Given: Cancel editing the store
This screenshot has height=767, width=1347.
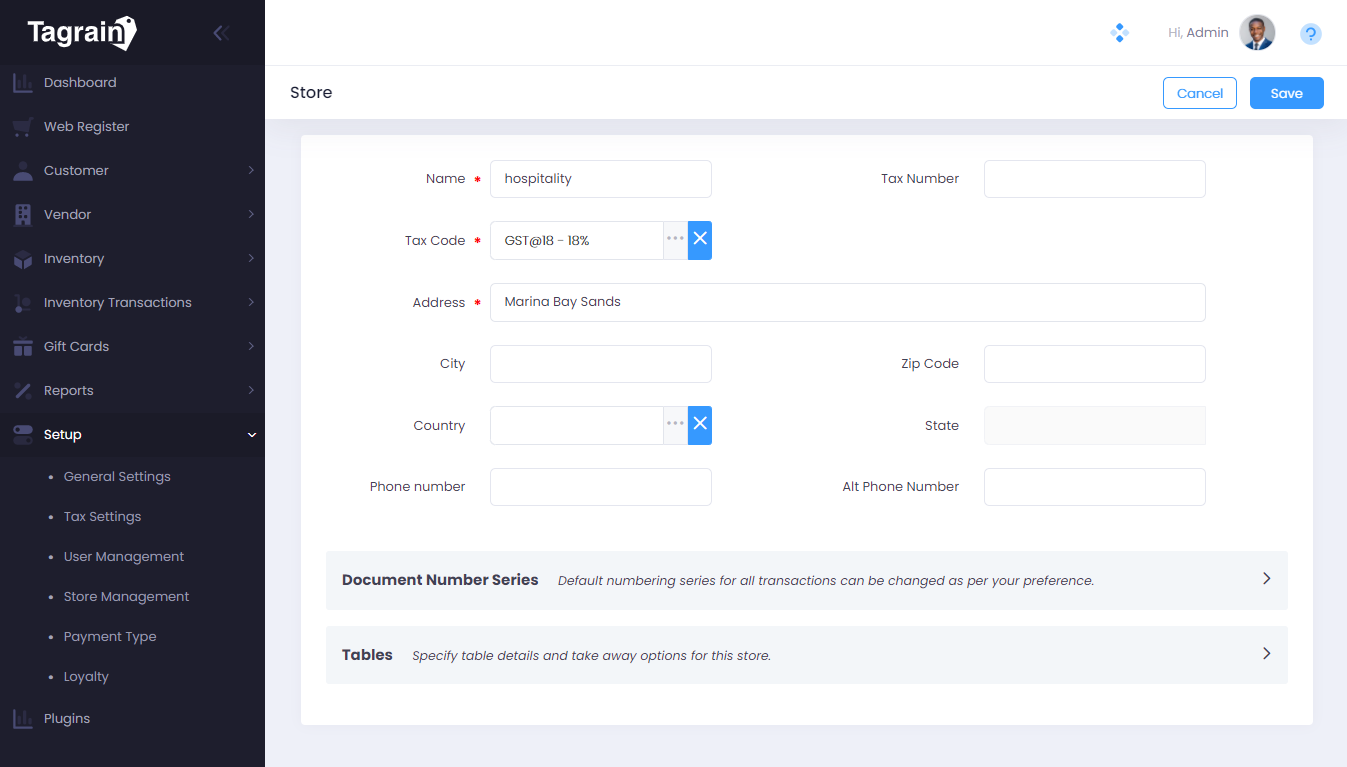Looking at the screenshot, I should tap(1199, 93).
